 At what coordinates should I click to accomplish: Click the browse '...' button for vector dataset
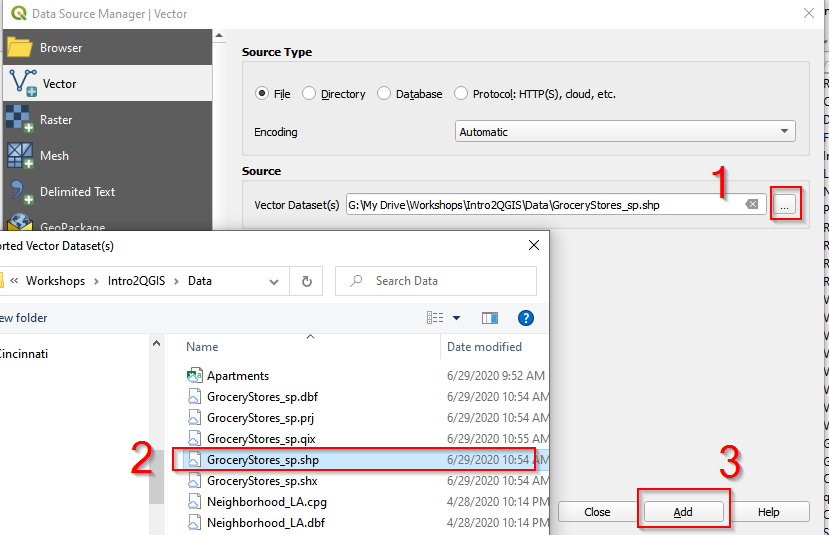[785, 204]
